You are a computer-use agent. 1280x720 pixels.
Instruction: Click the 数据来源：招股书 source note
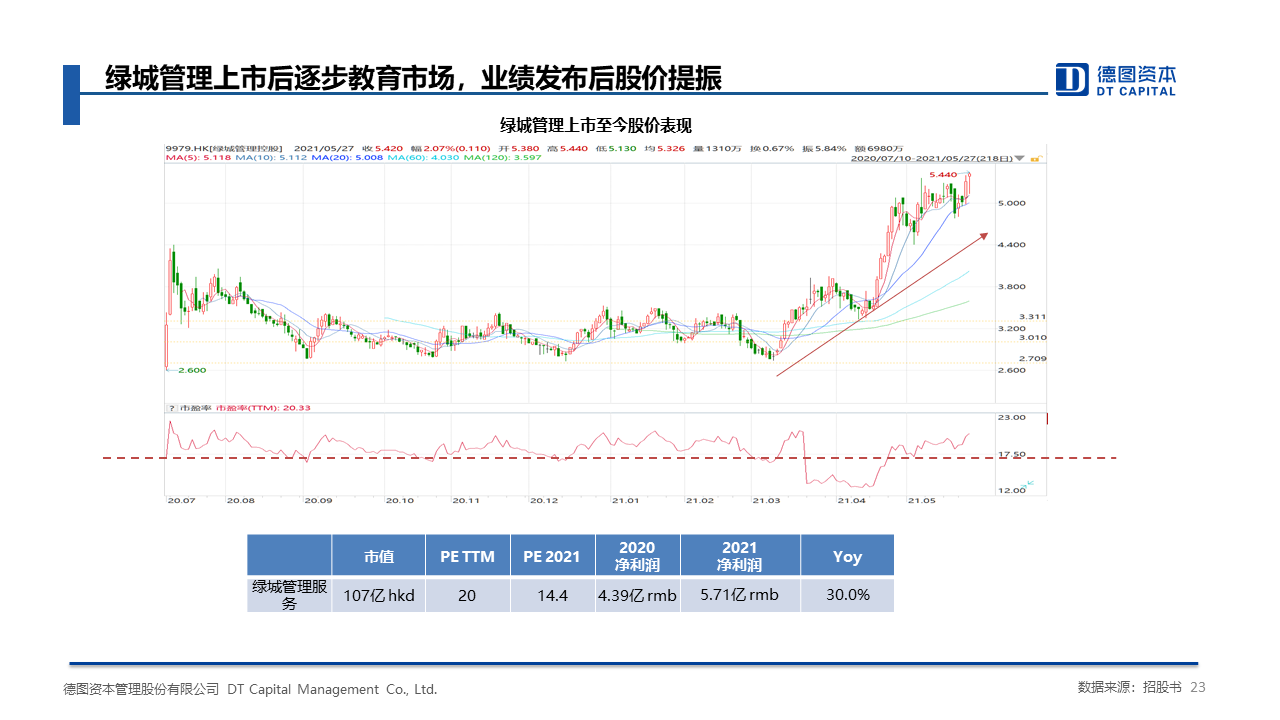(1129, 687)
